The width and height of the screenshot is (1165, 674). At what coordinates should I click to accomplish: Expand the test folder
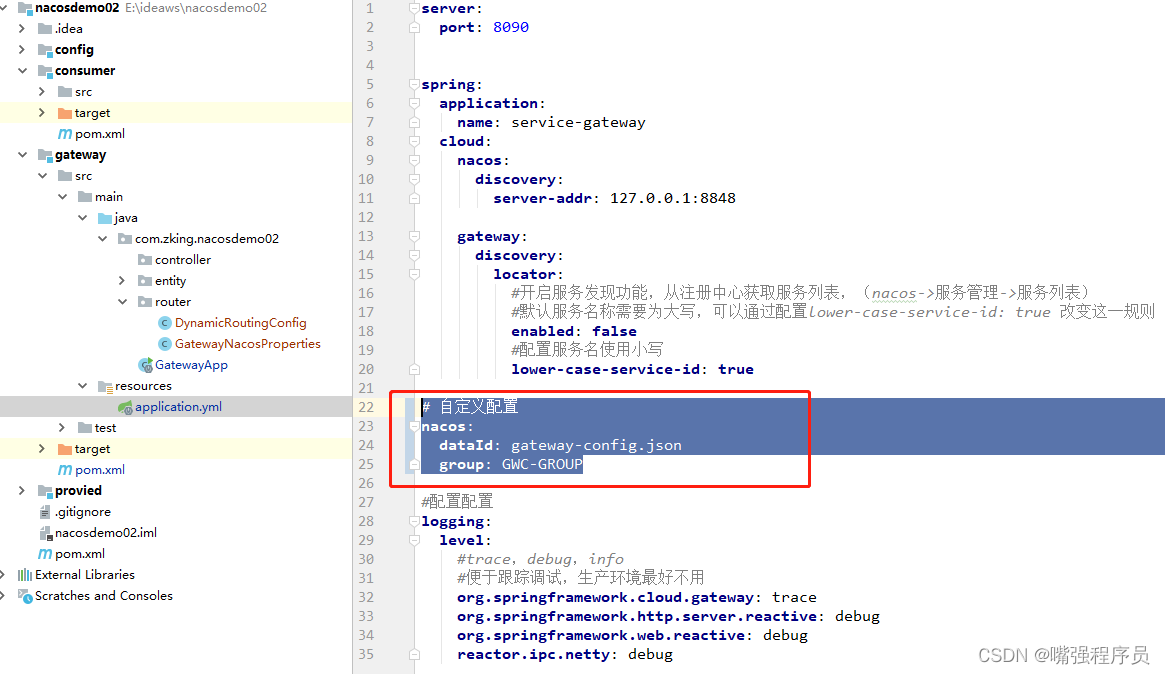click(62, 428)
